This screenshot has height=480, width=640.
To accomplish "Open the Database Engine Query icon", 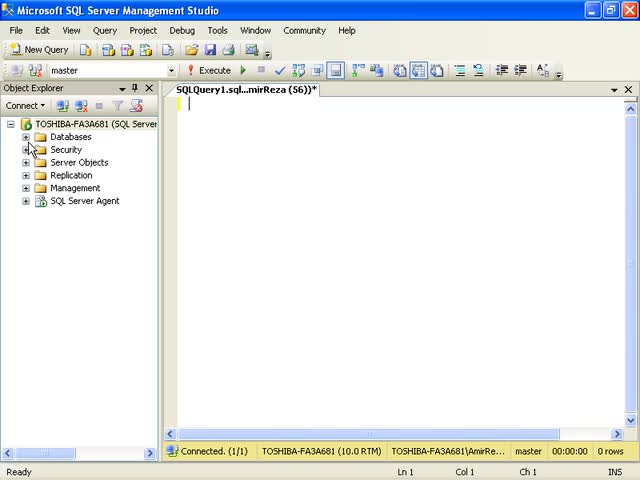I will click(85, 50).
